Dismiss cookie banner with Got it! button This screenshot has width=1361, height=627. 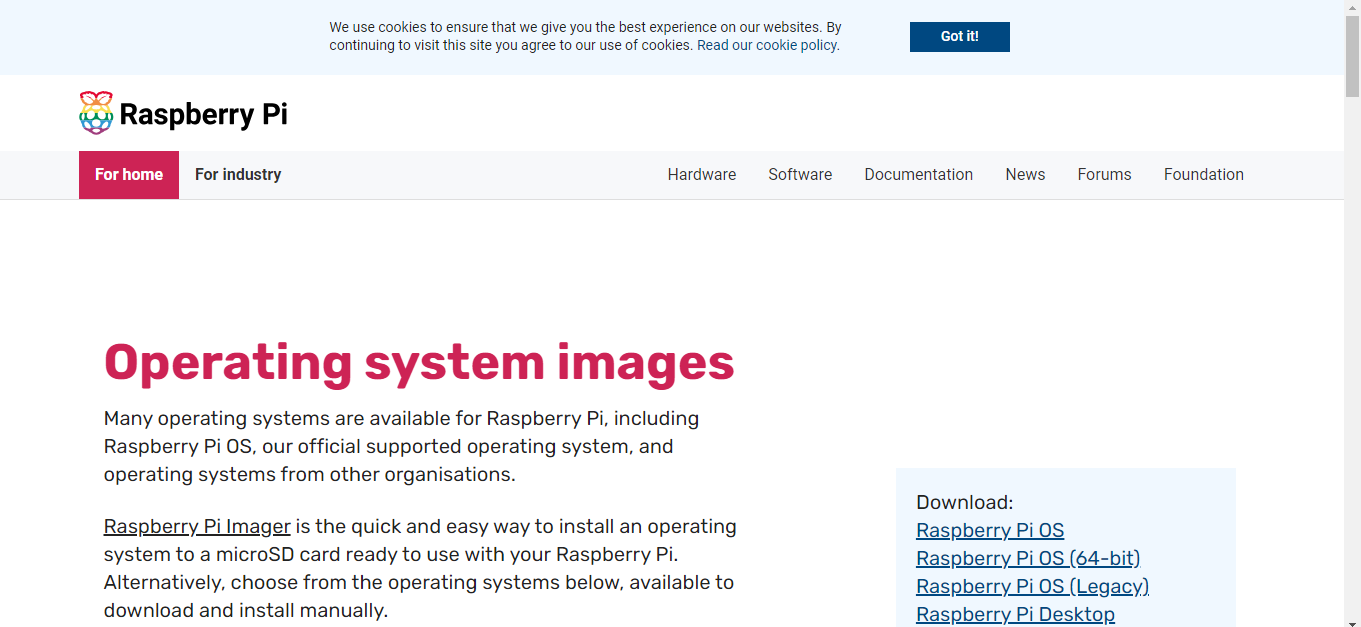tap(959, 37)
